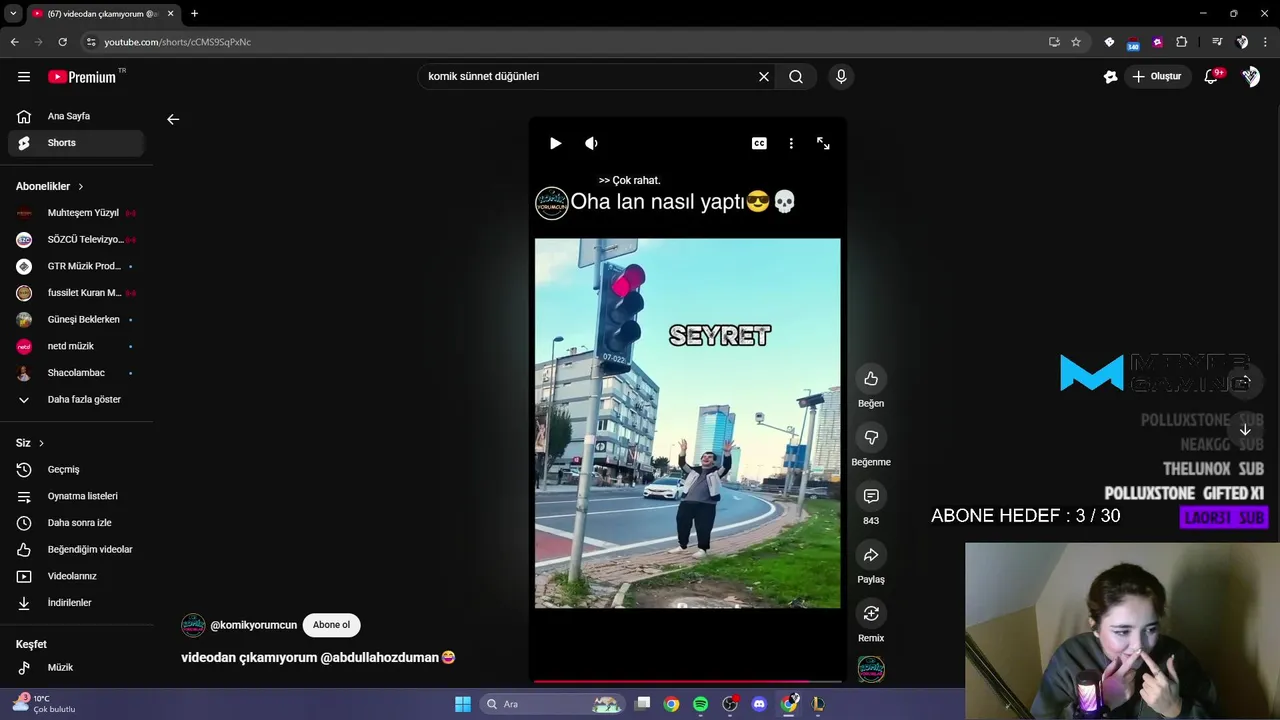The image size is (1280, 720).
Task: Mute the Shorts video volume
Action: coord(591,143)
